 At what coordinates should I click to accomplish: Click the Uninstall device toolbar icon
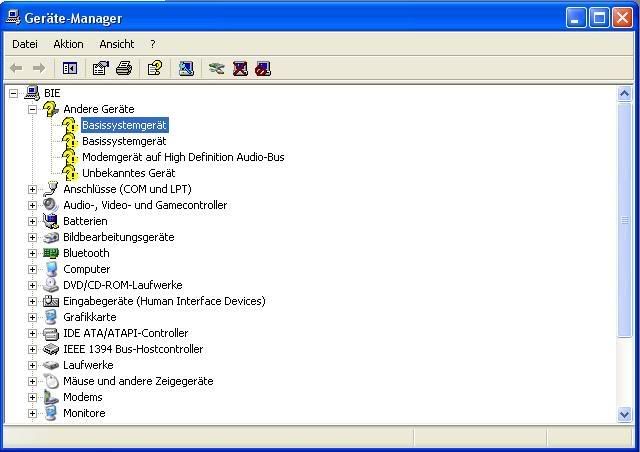tap(240, 68)
